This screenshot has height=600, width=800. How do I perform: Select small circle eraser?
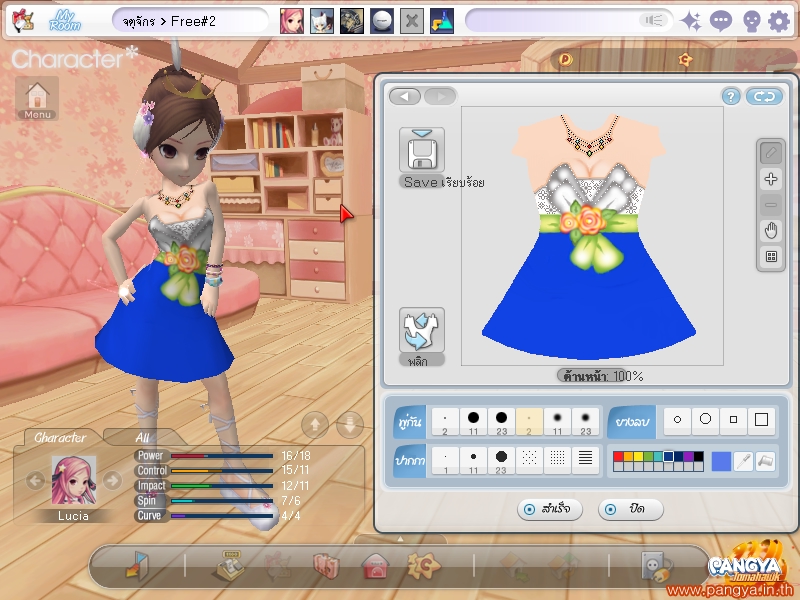pyautogui.click(x=677, y=420)
